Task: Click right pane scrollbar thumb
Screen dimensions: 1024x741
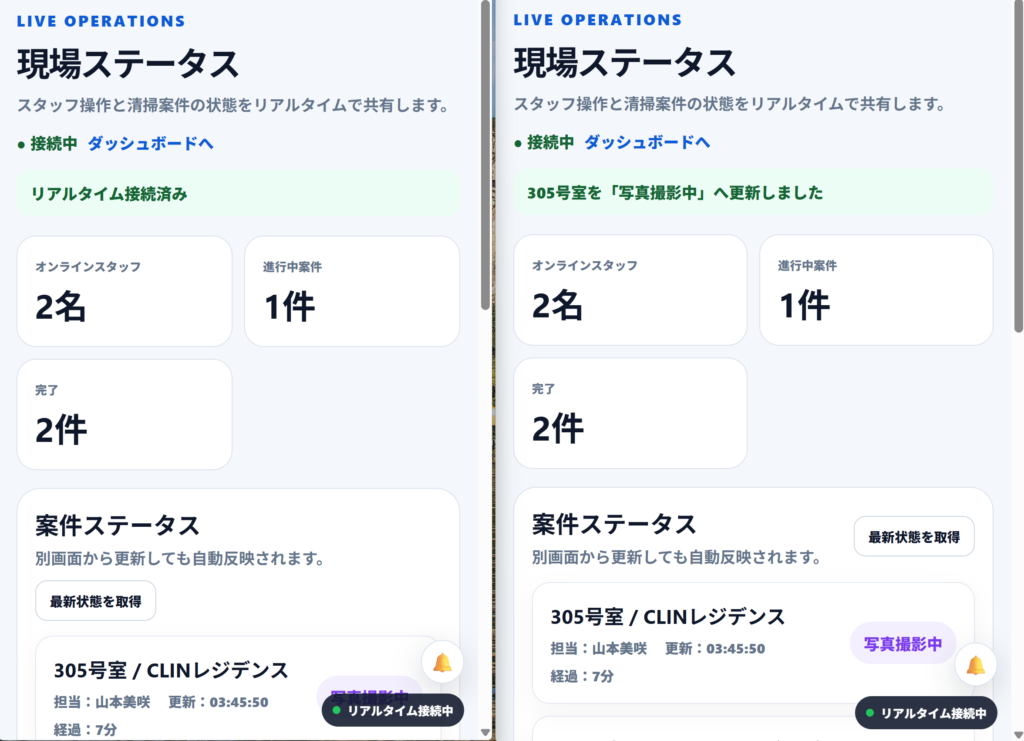Action: click(1019, 166)
